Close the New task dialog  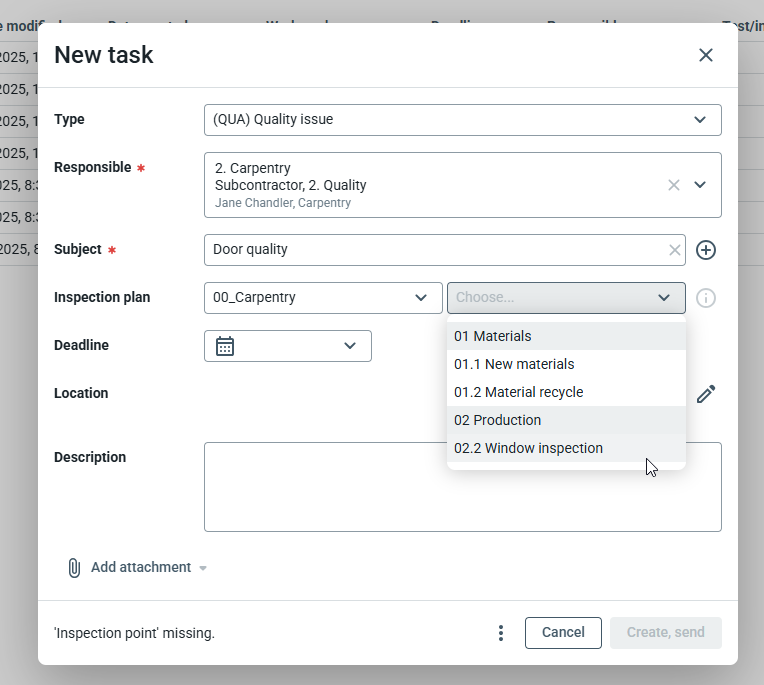click(x=706, y=55)
